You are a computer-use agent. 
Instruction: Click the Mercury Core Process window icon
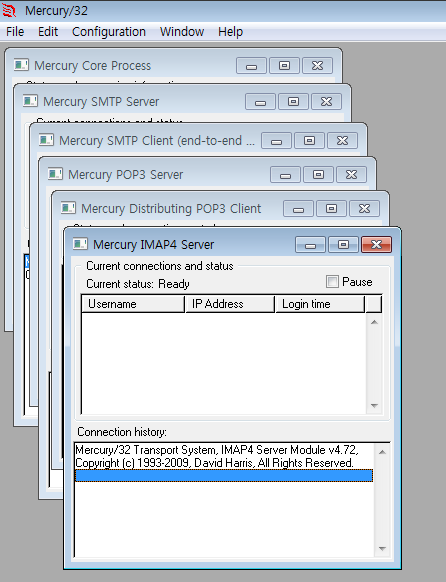point(21,65)
